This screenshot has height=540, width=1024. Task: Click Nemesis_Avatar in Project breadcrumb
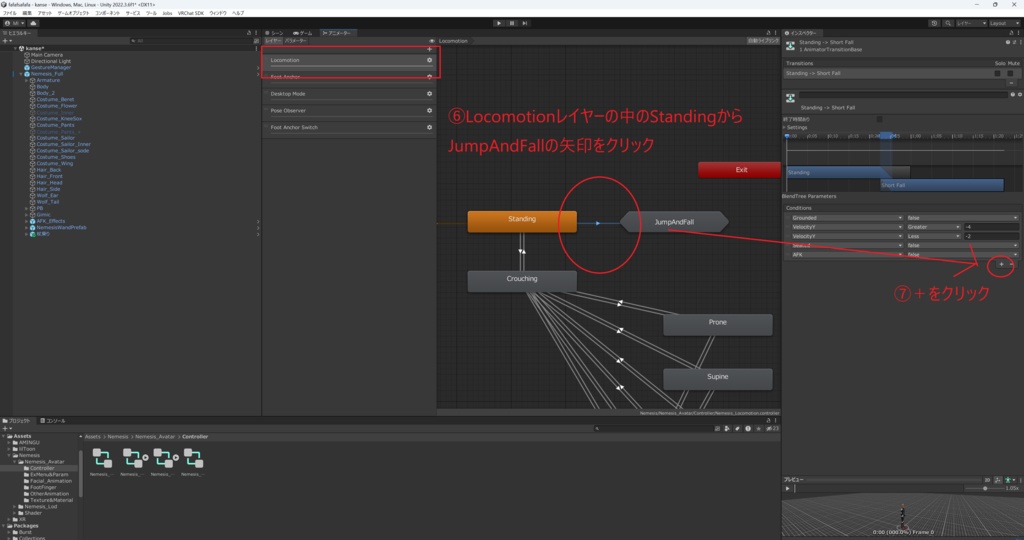155,436
